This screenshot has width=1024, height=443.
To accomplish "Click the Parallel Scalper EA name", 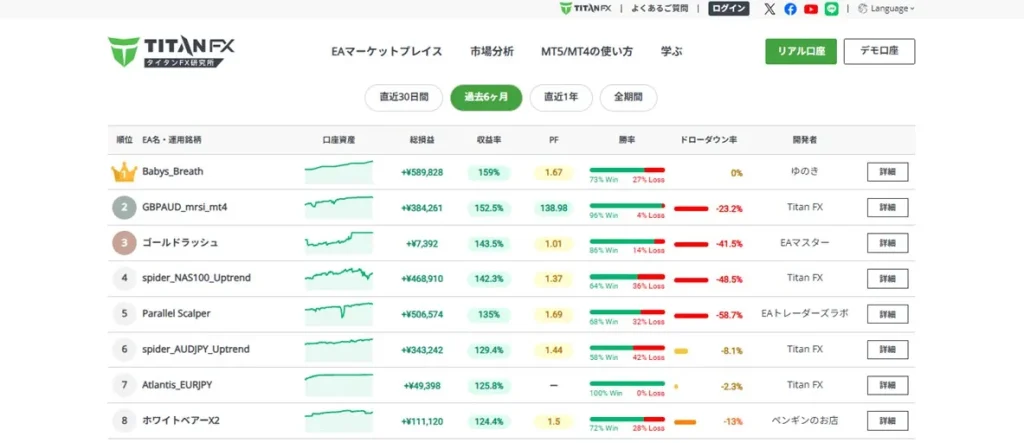I will (176, 314).
